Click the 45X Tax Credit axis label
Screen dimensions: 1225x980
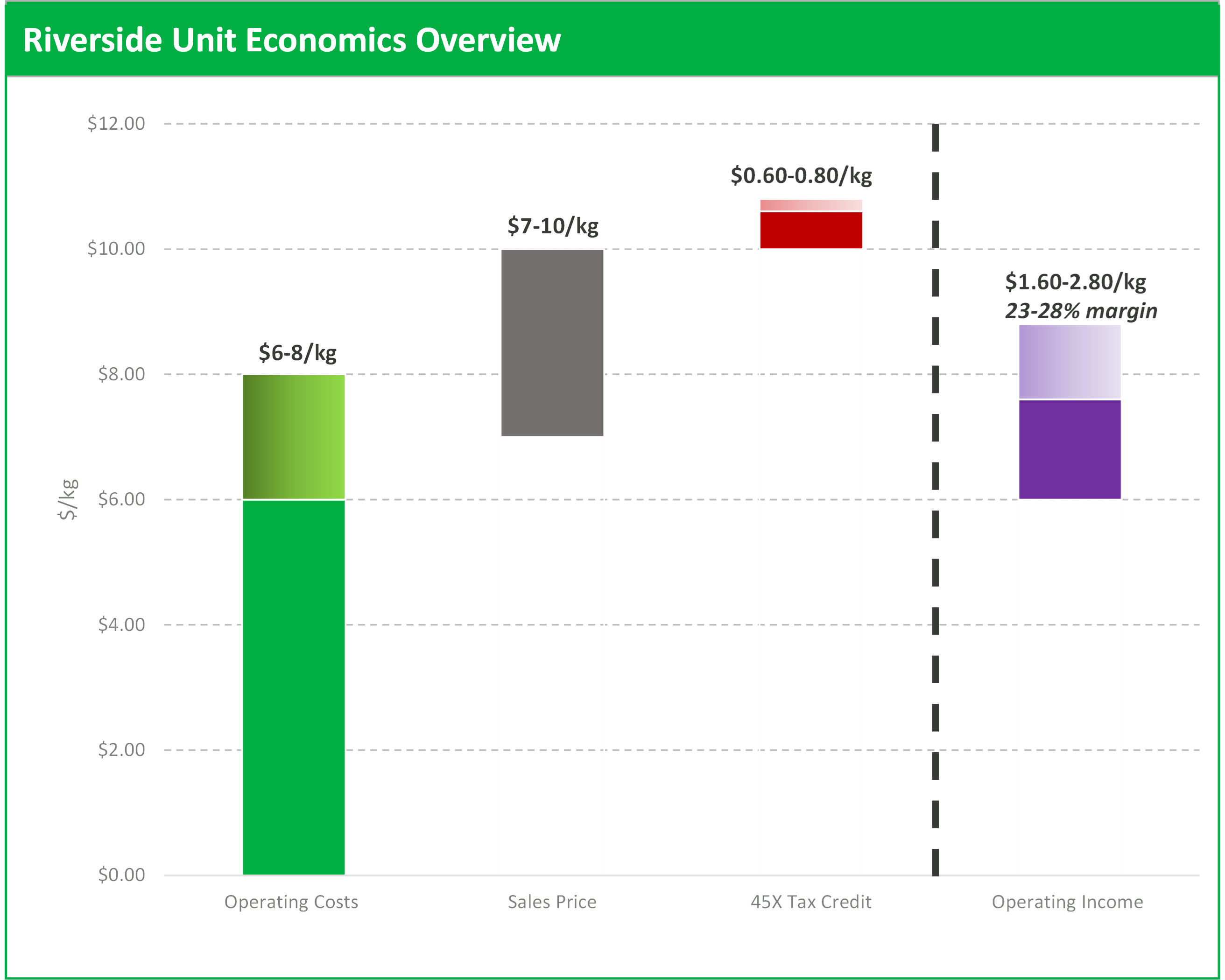[x=811, y=902]
